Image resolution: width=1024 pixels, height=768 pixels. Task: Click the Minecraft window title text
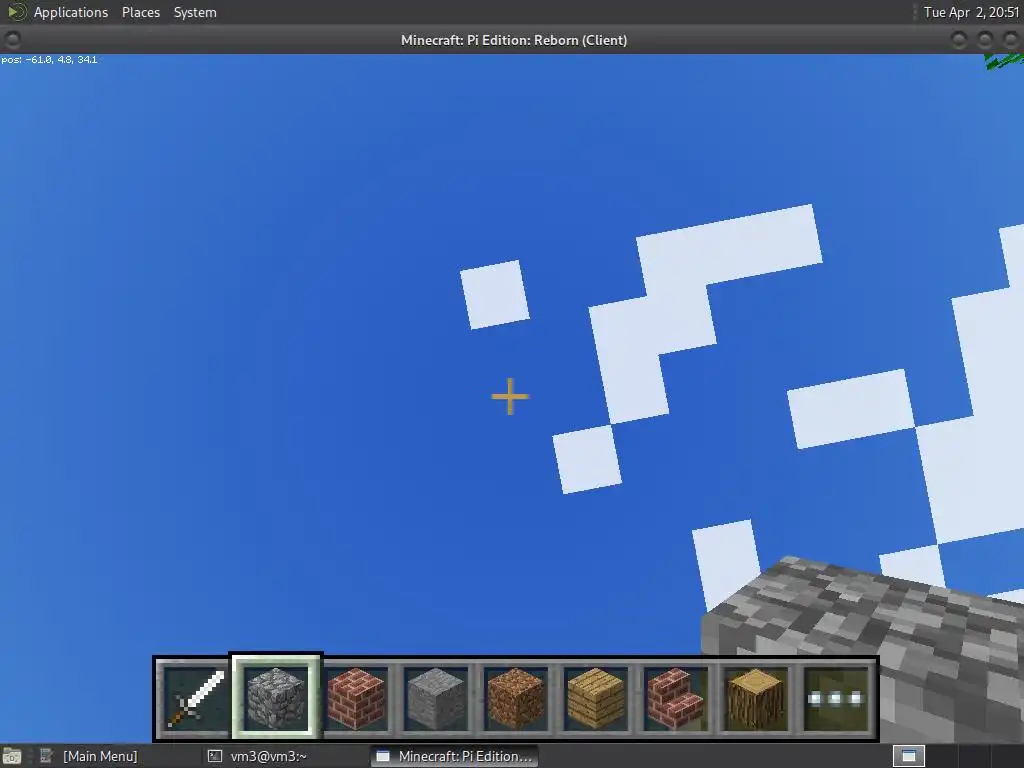click(x=514, y=40)
